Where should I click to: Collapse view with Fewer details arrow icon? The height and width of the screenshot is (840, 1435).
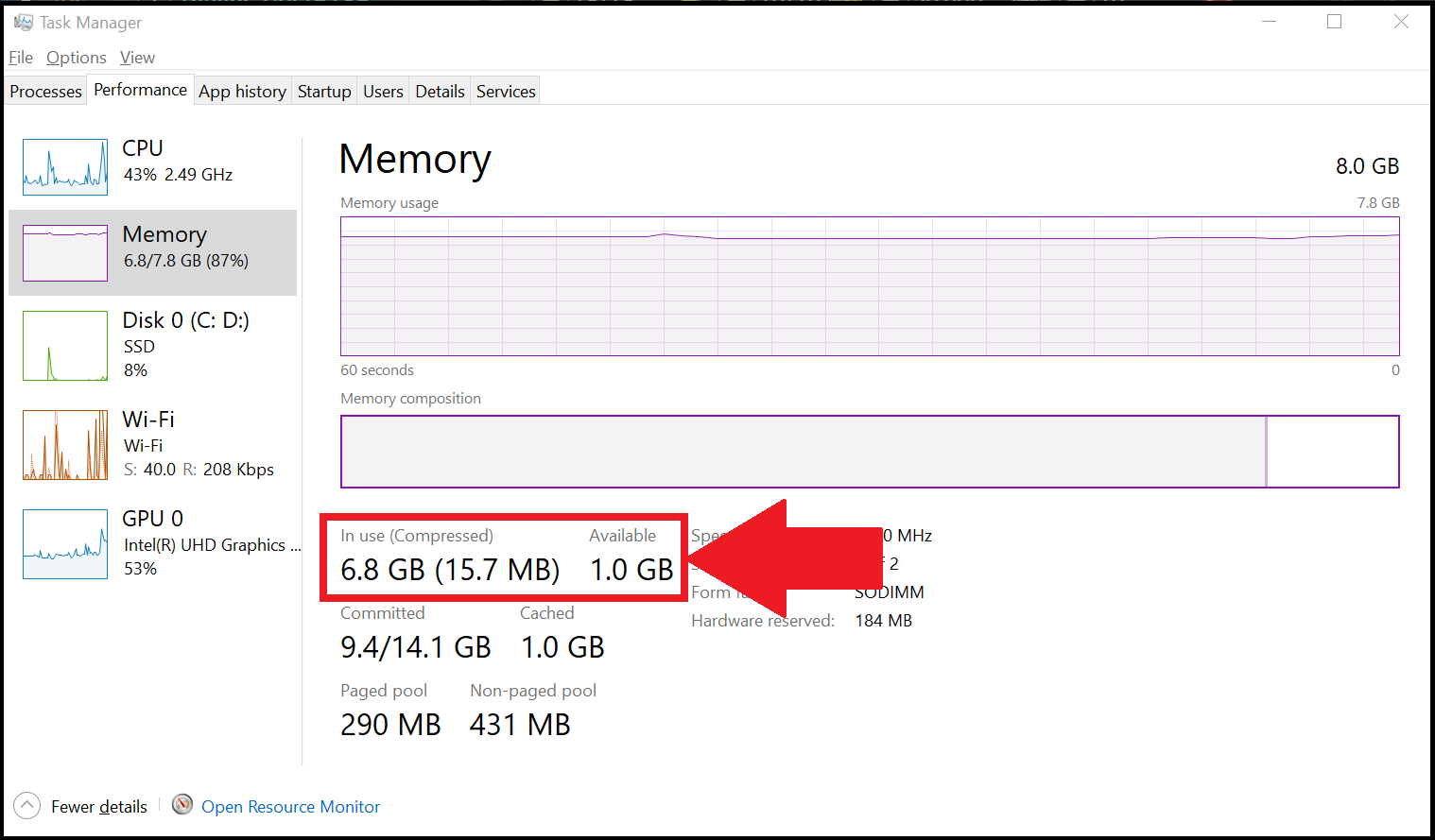point(27,805)
